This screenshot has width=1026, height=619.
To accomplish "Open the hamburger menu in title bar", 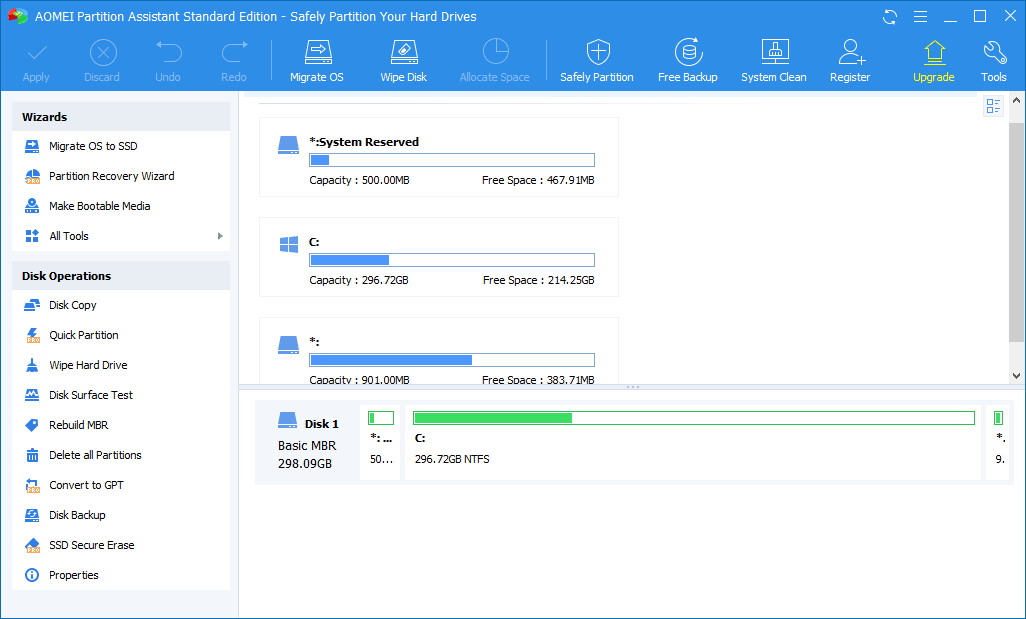I will (920, 17).
